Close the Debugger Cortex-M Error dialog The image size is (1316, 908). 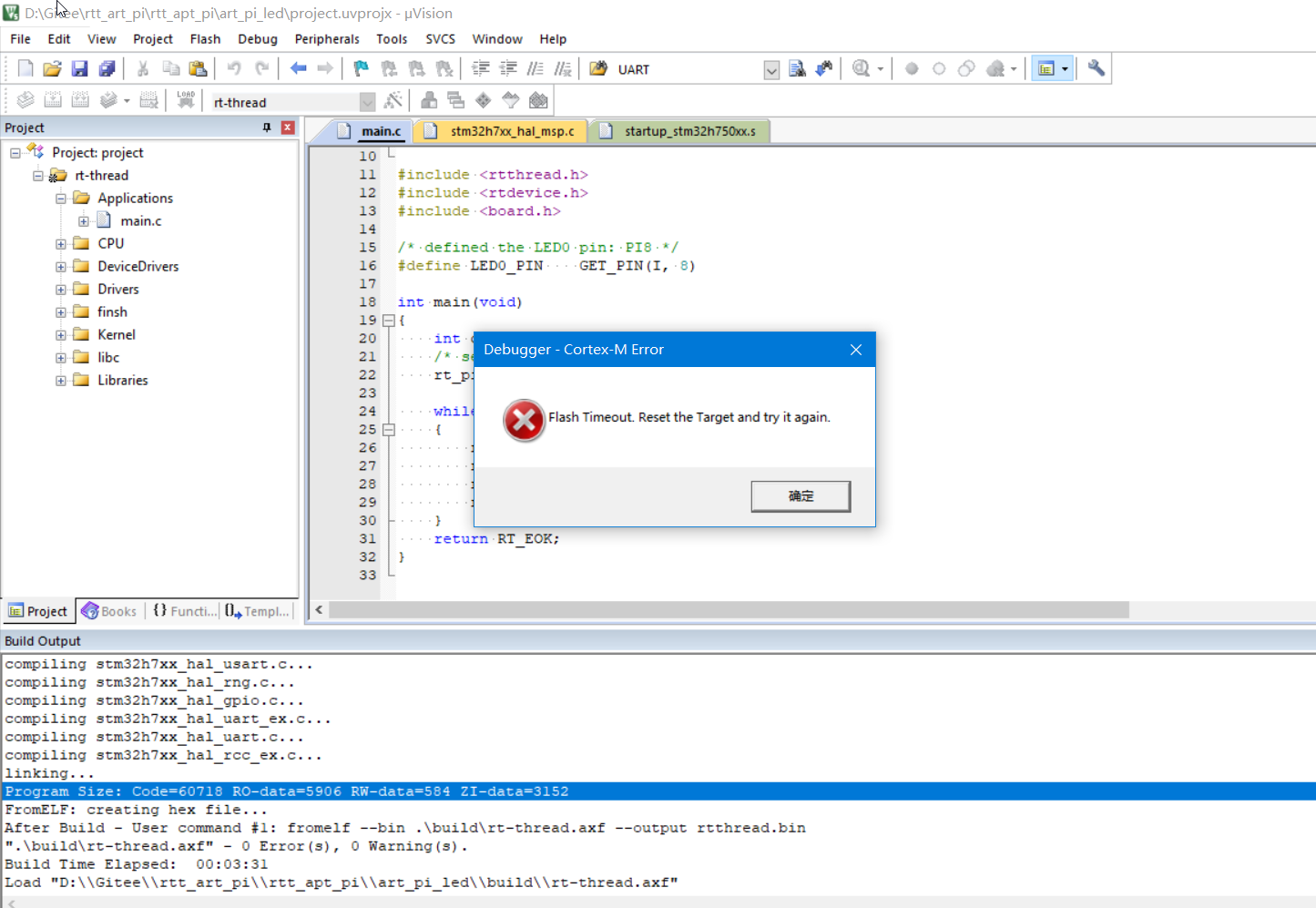coord(856,350)
